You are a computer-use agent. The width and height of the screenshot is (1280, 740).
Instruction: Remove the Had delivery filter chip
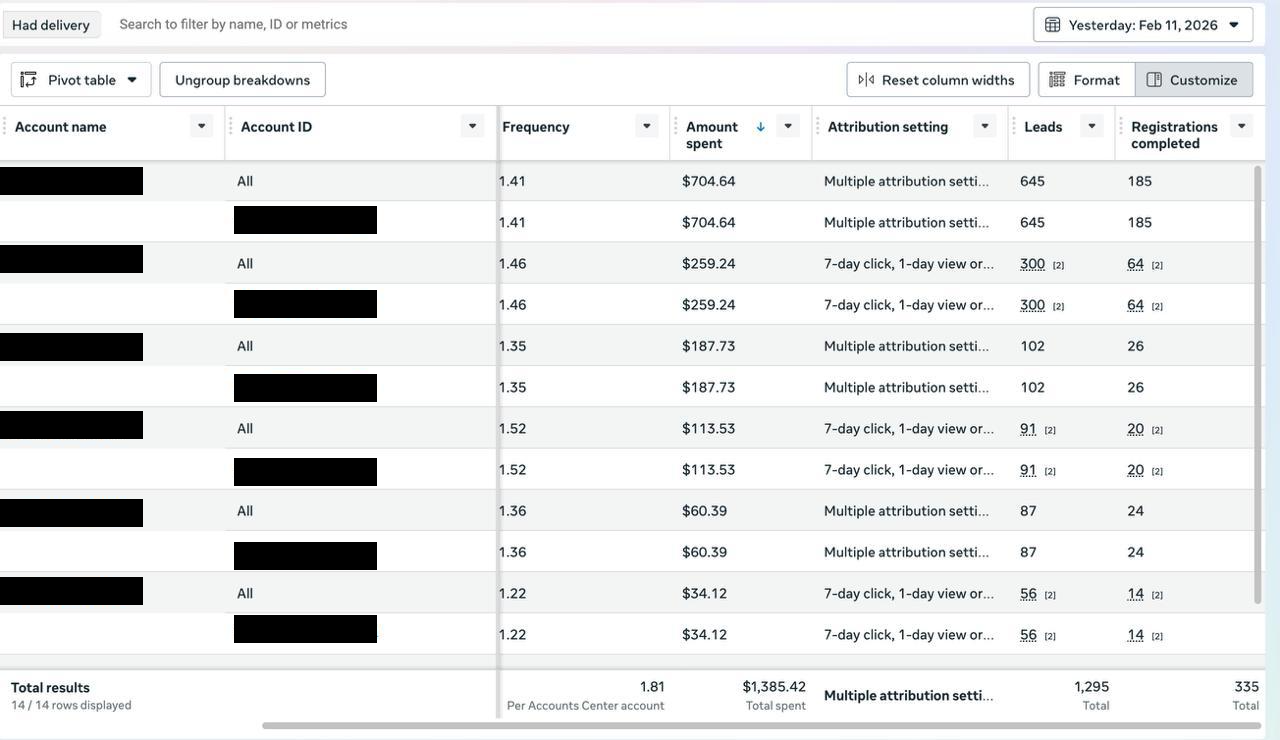51,25
